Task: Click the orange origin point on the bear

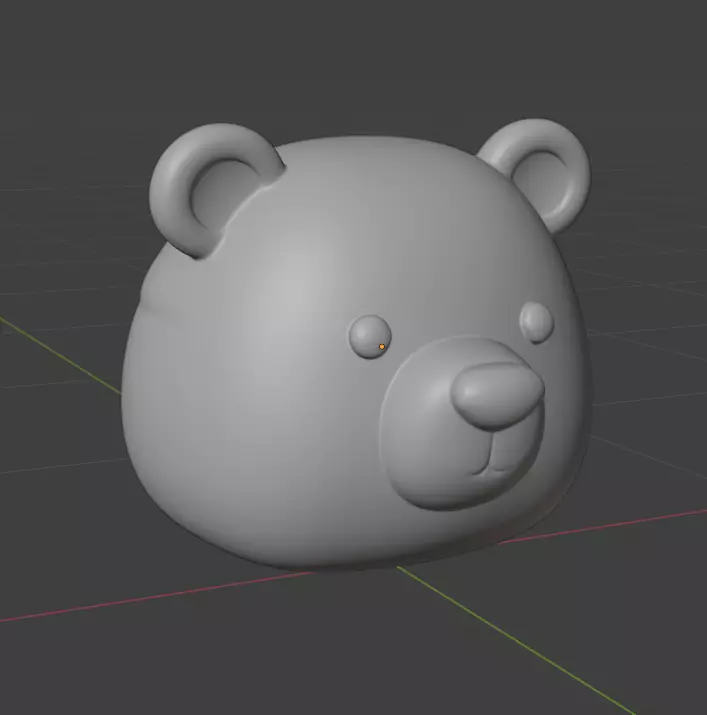Action: [382, 347]
